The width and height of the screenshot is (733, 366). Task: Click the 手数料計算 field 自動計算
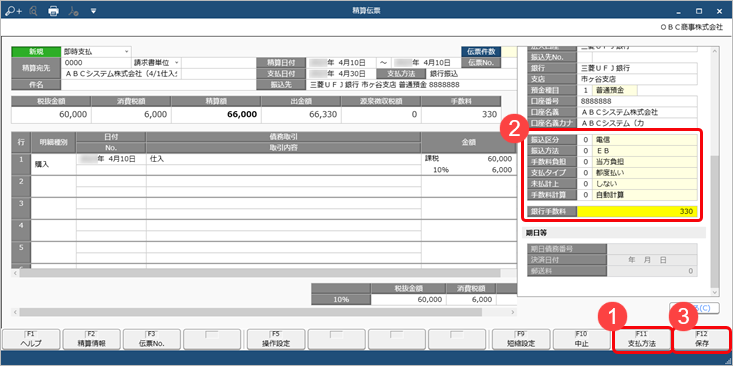click(644, 194)
